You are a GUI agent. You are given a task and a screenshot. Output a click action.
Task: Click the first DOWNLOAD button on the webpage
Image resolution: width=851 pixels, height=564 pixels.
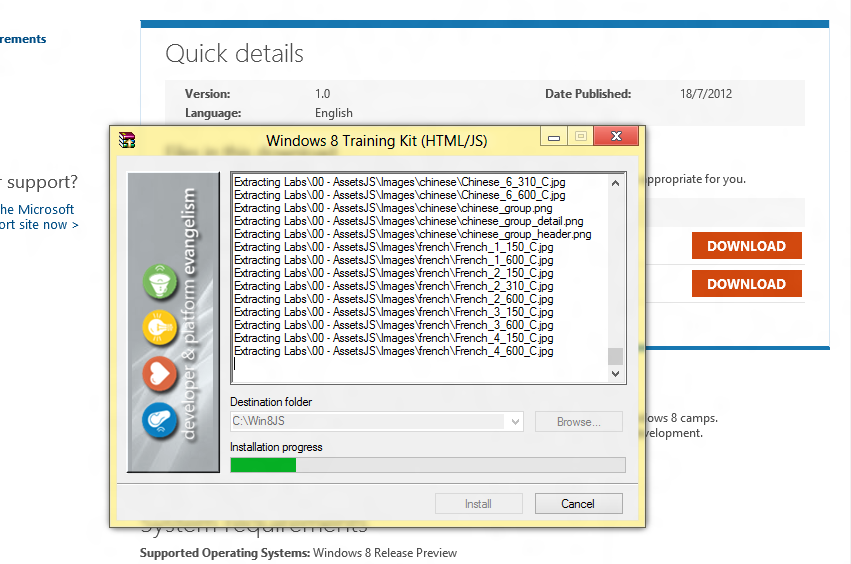coord(746,246)
